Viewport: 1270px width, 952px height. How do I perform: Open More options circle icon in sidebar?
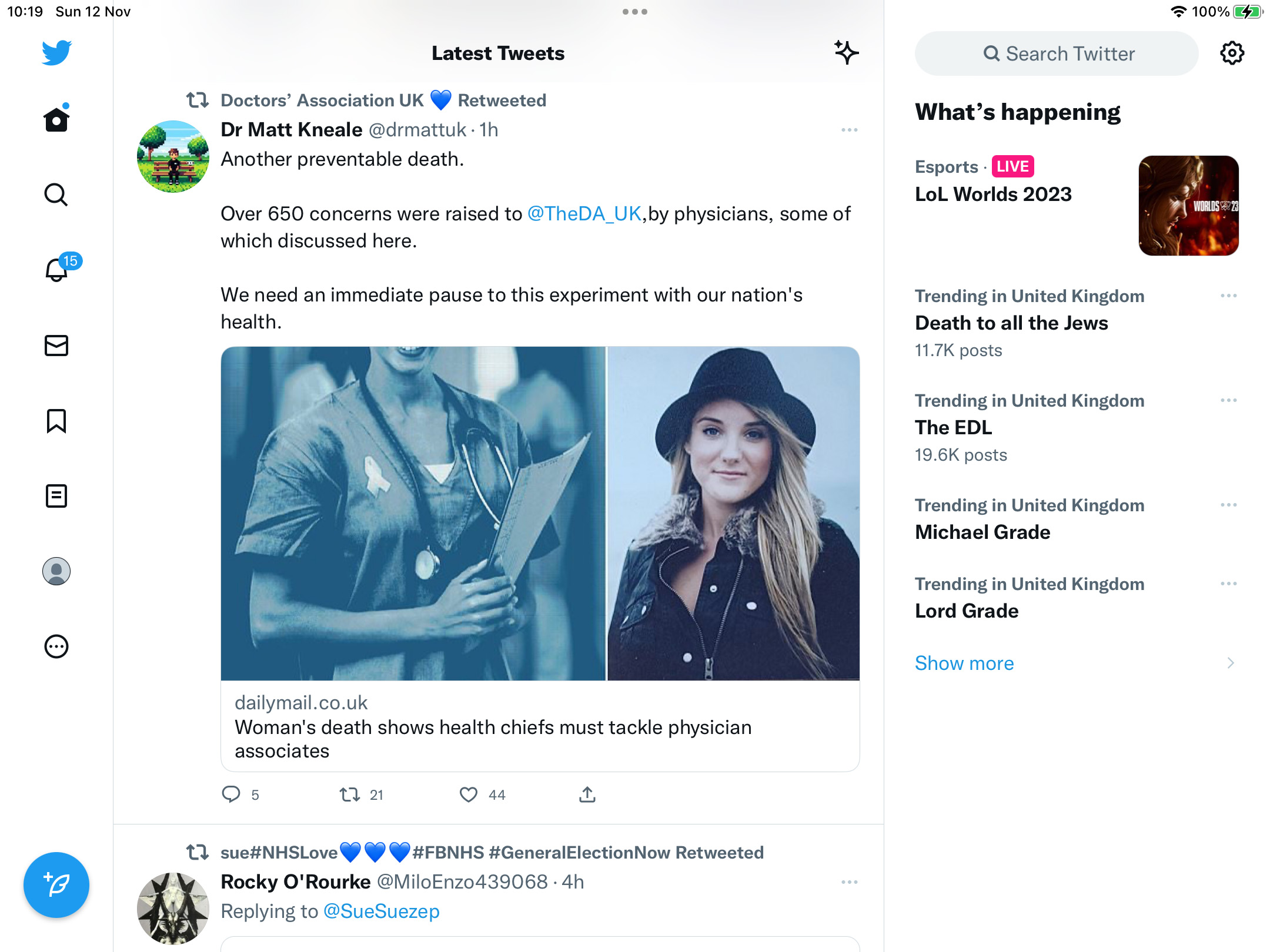pyautogui.click(x=56, y=646)
